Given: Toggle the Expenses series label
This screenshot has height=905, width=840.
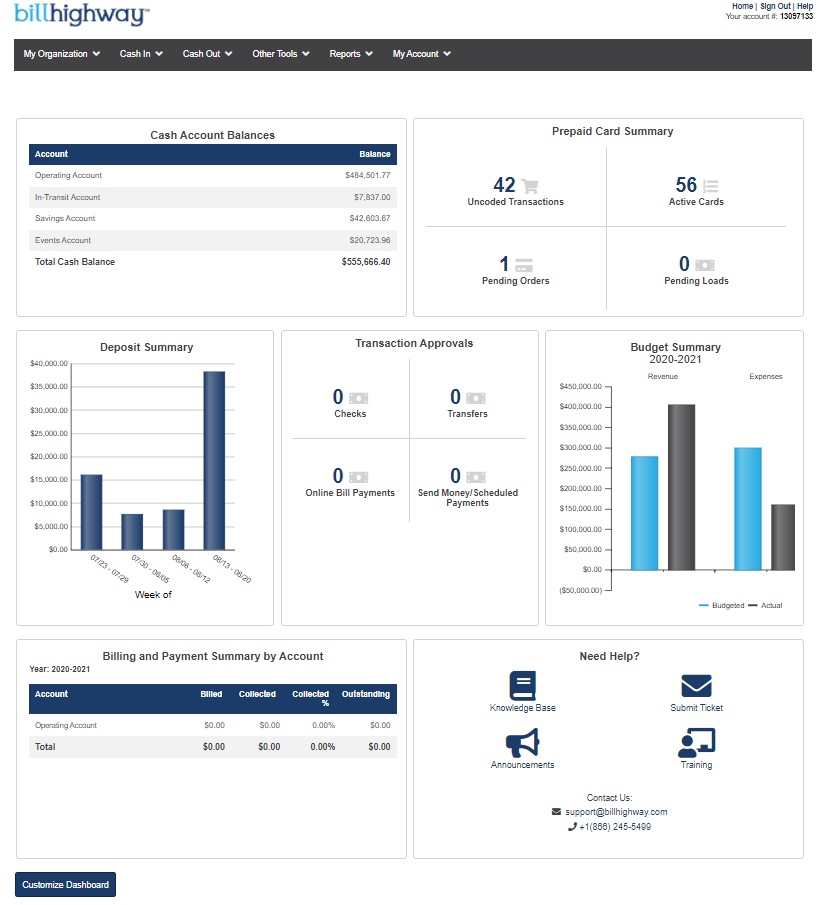Looking at the screenshot, I should (766, 376).
